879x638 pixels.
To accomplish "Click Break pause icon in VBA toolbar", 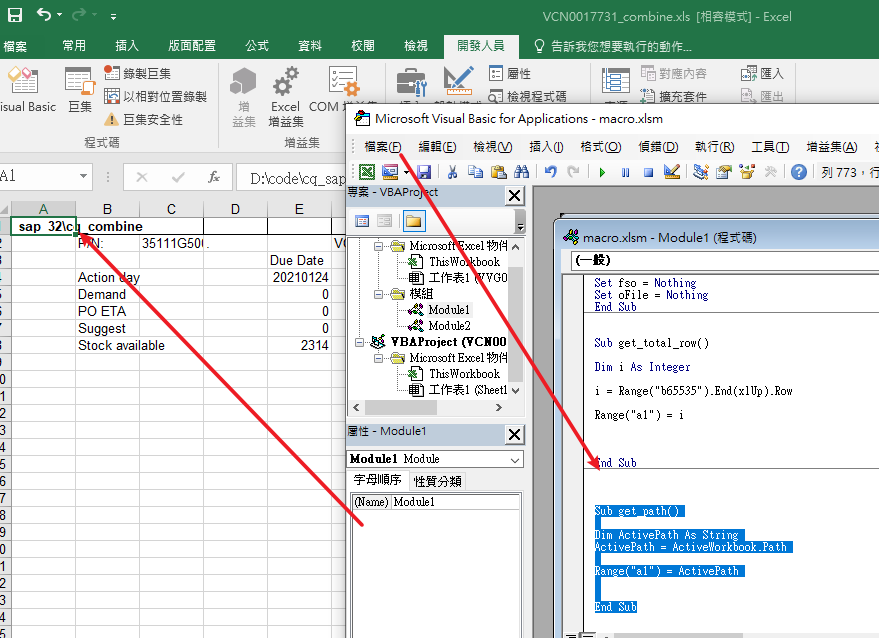I will (625, 172).
